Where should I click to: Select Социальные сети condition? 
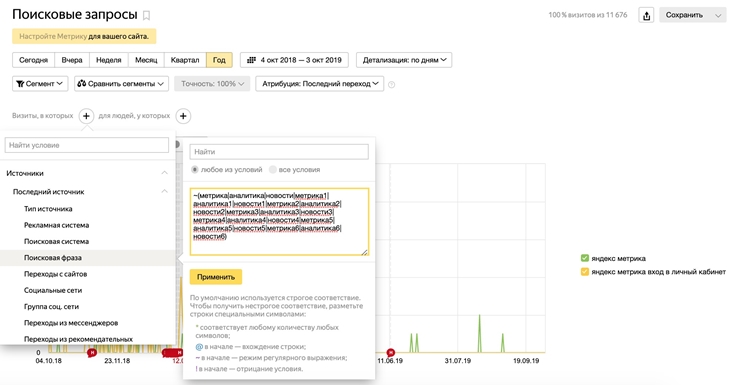[53, 290]
